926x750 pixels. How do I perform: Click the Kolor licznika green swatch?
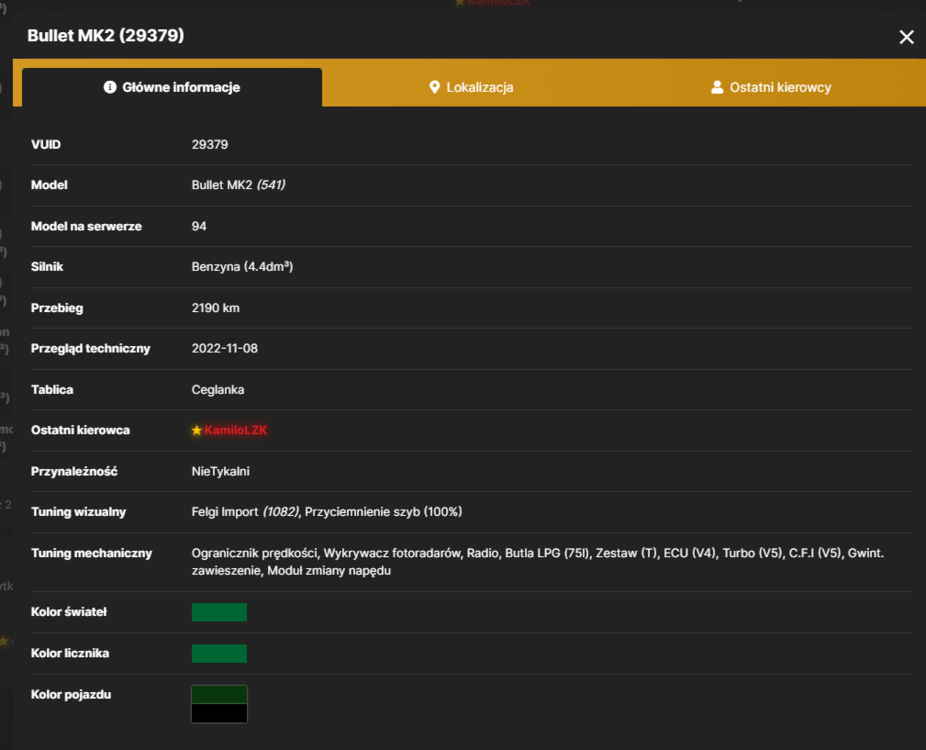tap(219, 653)
